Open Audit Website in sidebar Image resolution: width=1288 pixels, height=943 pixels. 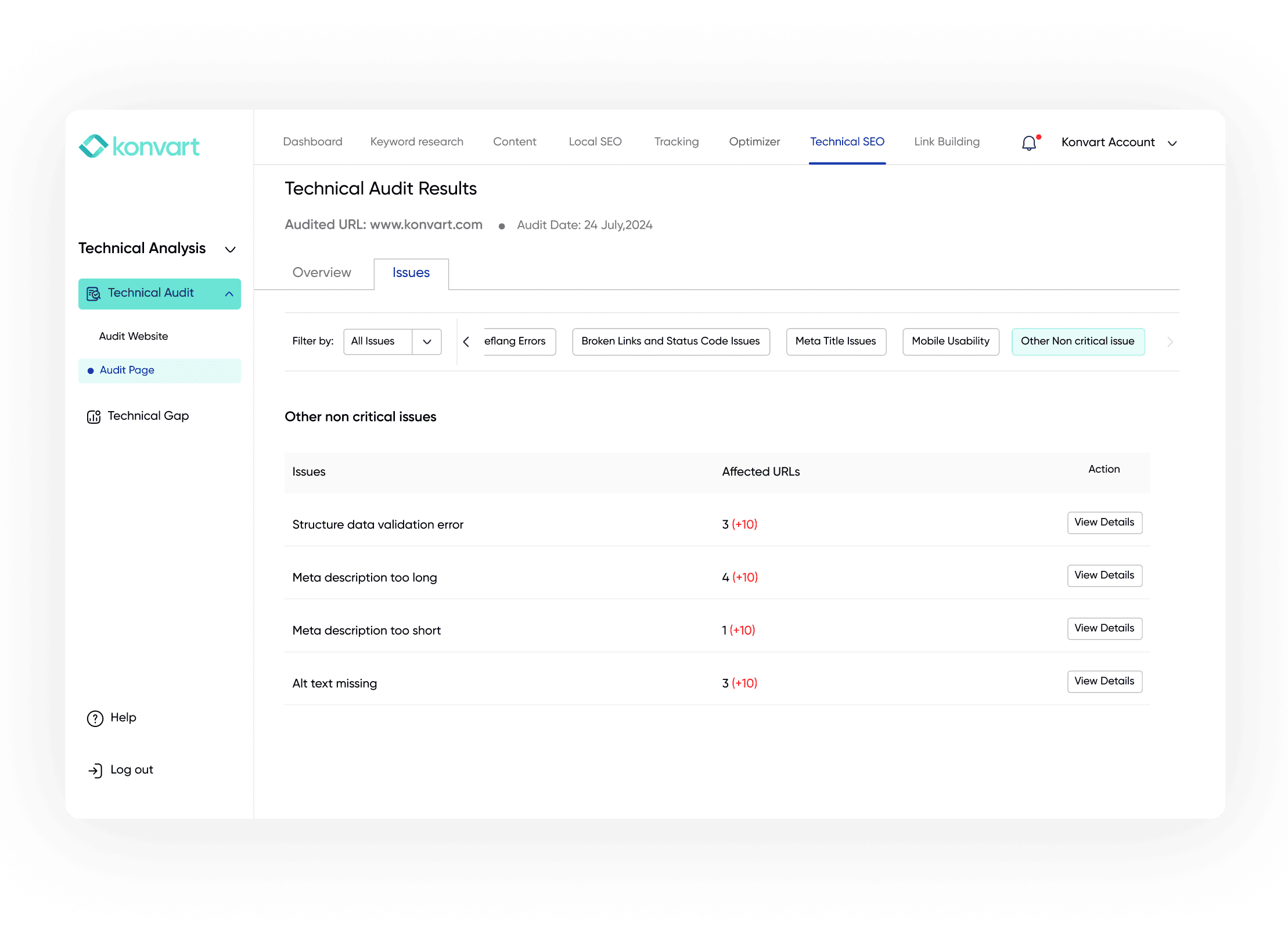(x=134, y=336)
